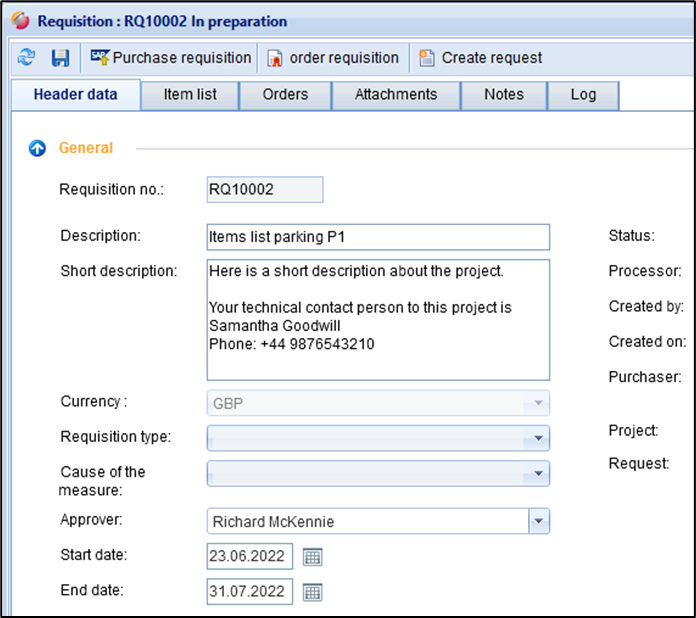This screenshot has width=696, height=618.
Task: Open the End date calendar picker
Action: pos(312,592)
